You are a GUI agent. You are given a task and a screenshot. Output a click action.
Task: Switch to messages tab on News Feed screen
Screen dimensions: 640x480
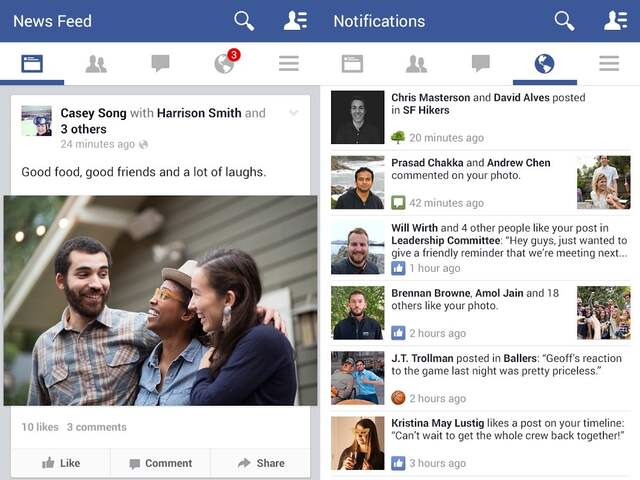tap(160, 64)
